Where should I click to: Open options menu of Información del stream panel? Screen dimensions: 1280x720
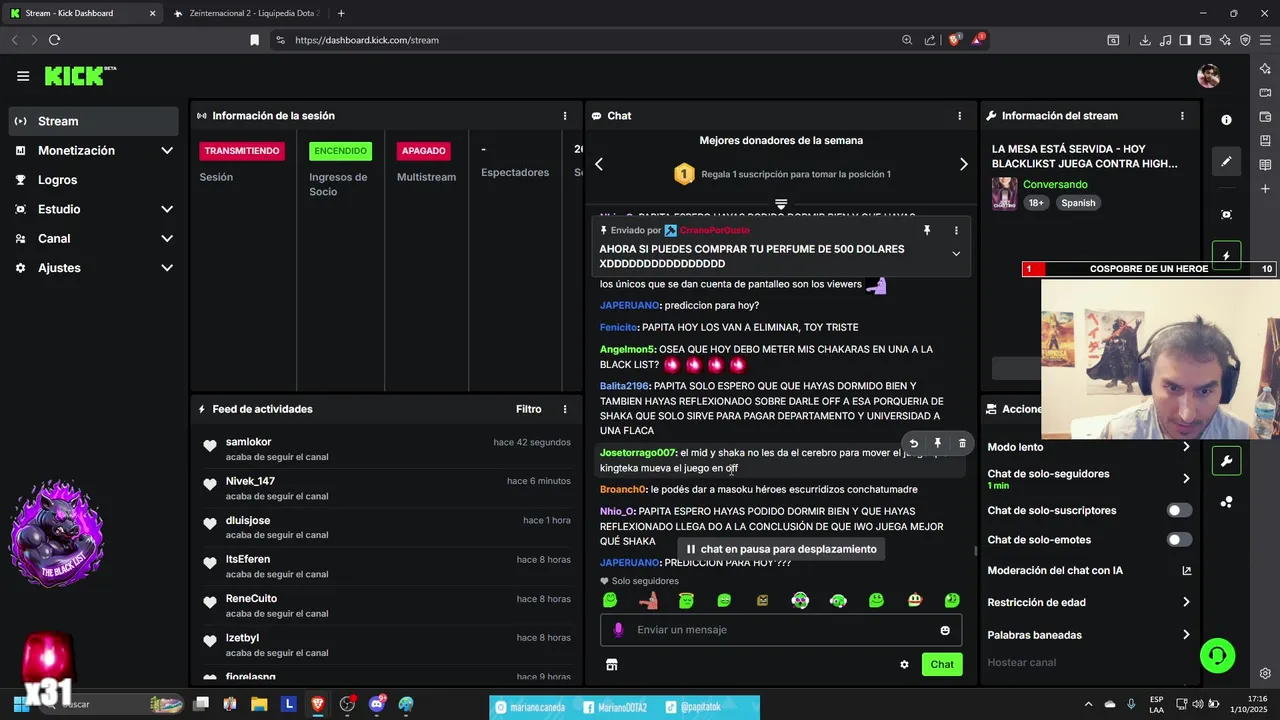pyautogui.click(x=1182, y=116)
